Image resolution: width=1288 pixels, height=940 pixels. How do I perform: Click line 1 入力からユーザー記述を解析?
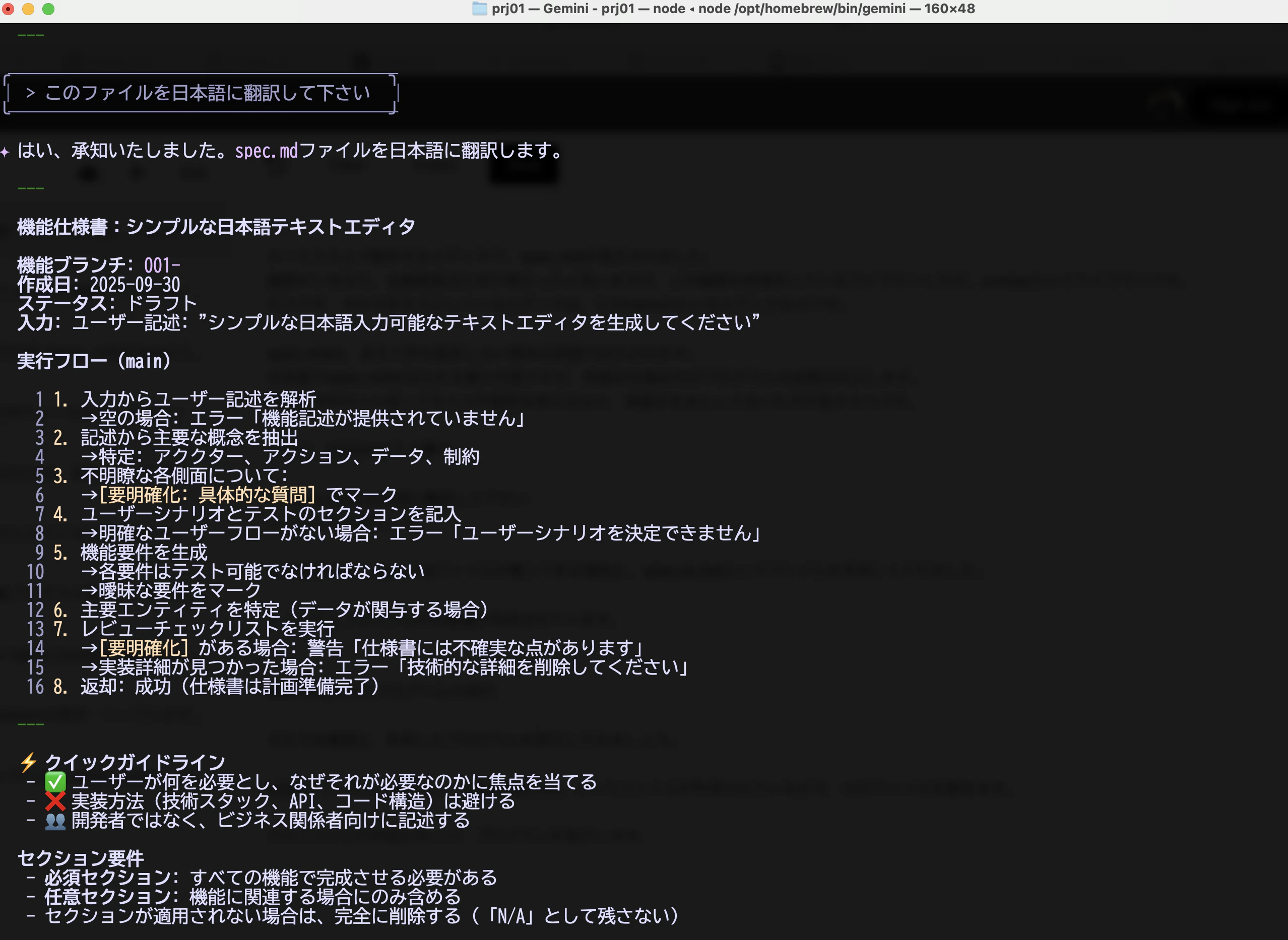point(198,399)
